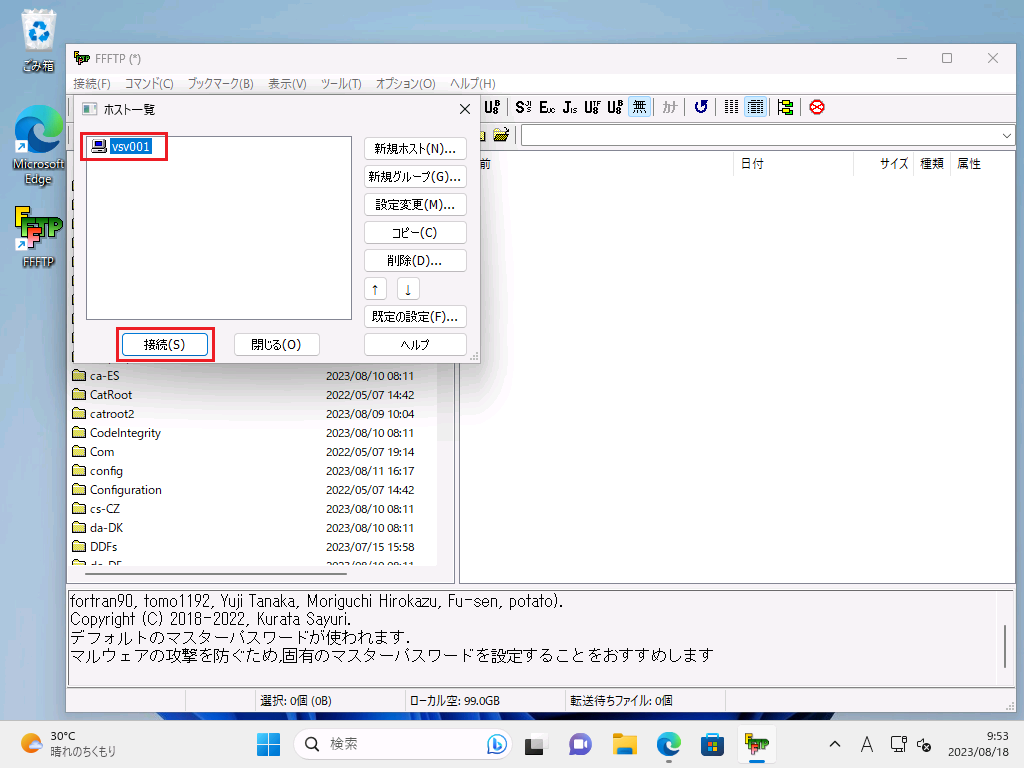Toggle the half-width kana conversion button
Screen dimensions: 1024x768
pyautogui.click(x=669, y=107)
